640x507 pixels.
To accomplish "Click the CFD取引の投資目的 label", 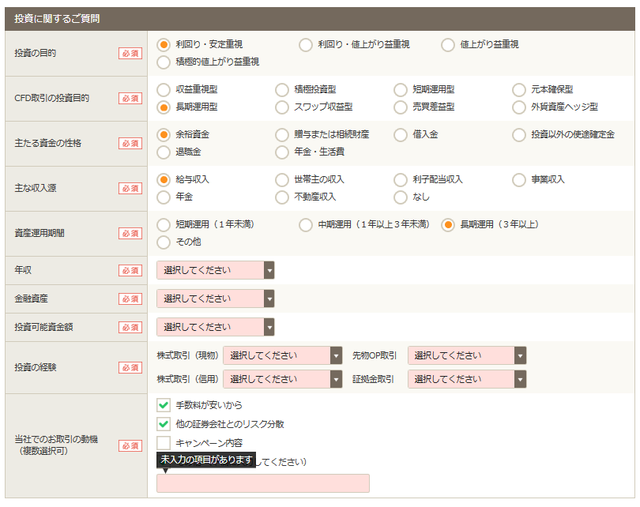I will [51, 98].
